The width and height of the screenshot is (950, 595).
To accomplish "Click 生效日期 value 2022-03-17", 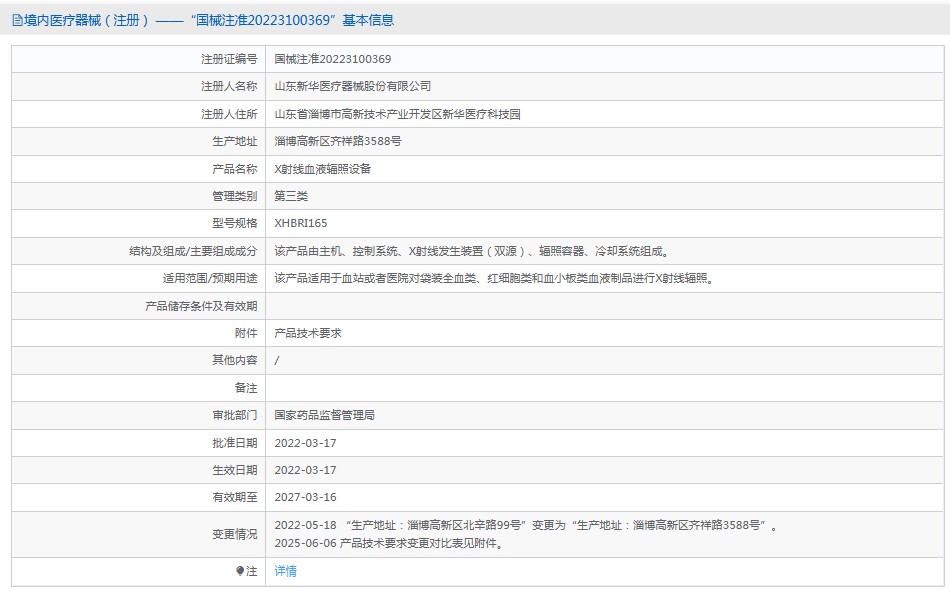I will click(x=305, y=470).
